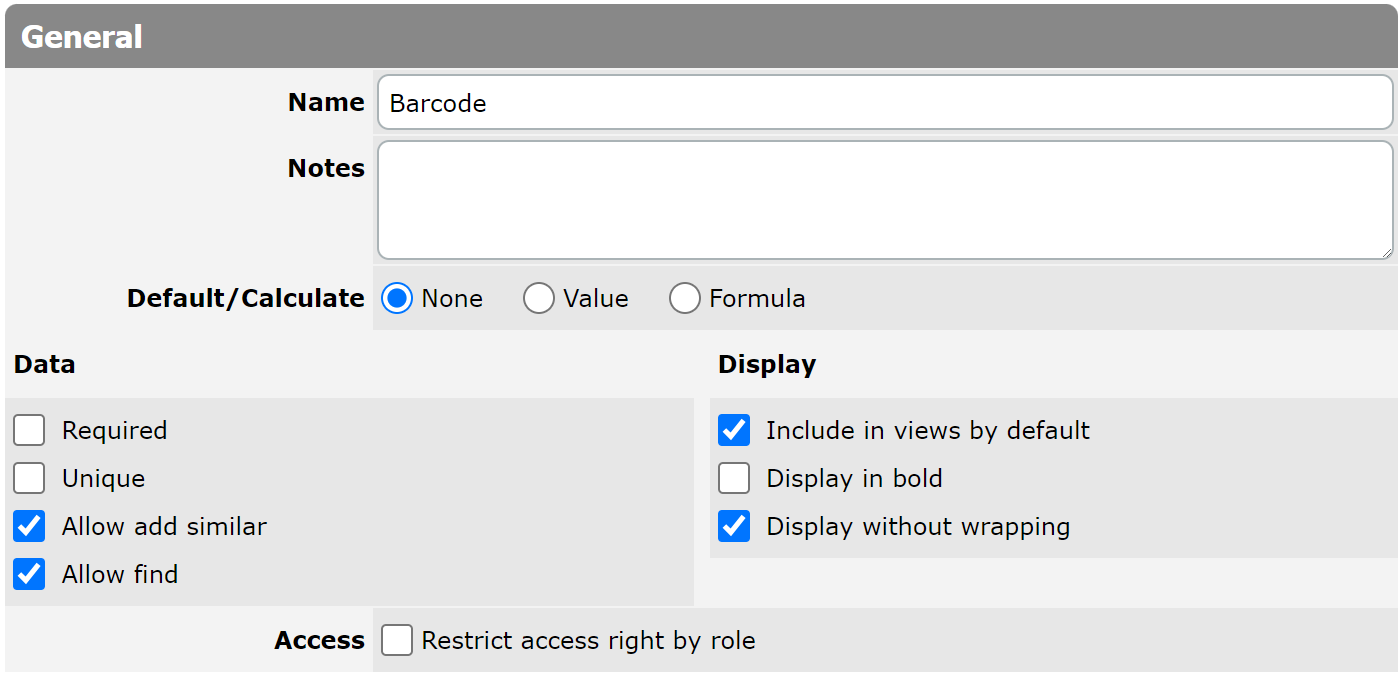Click the Name field label
This screenshot has height=678, width=1400.
326,102
